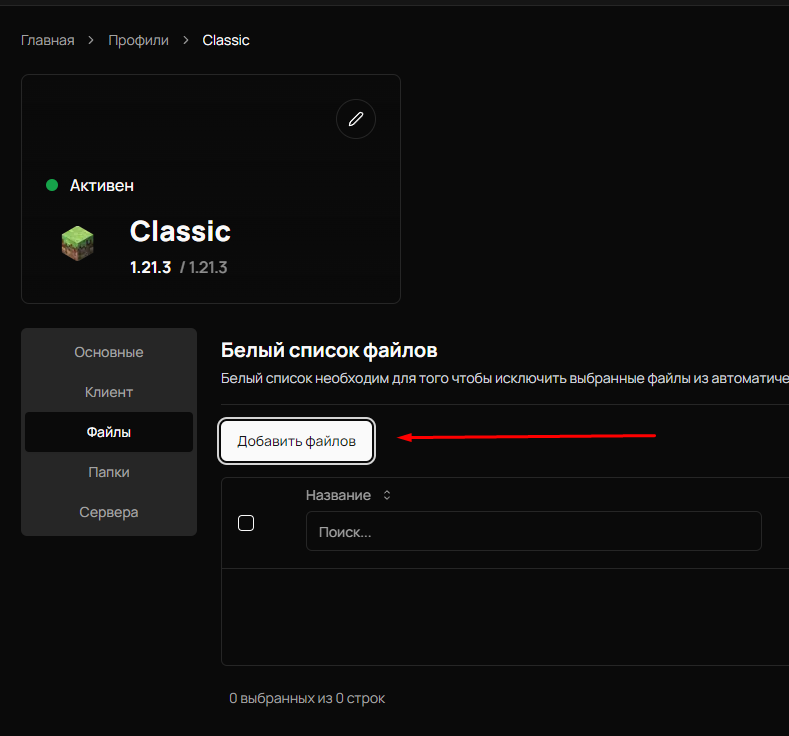Switch to the Основные section
Image resolution: width=789 pixels, height=736 pixels.
[x=109, y=352]
